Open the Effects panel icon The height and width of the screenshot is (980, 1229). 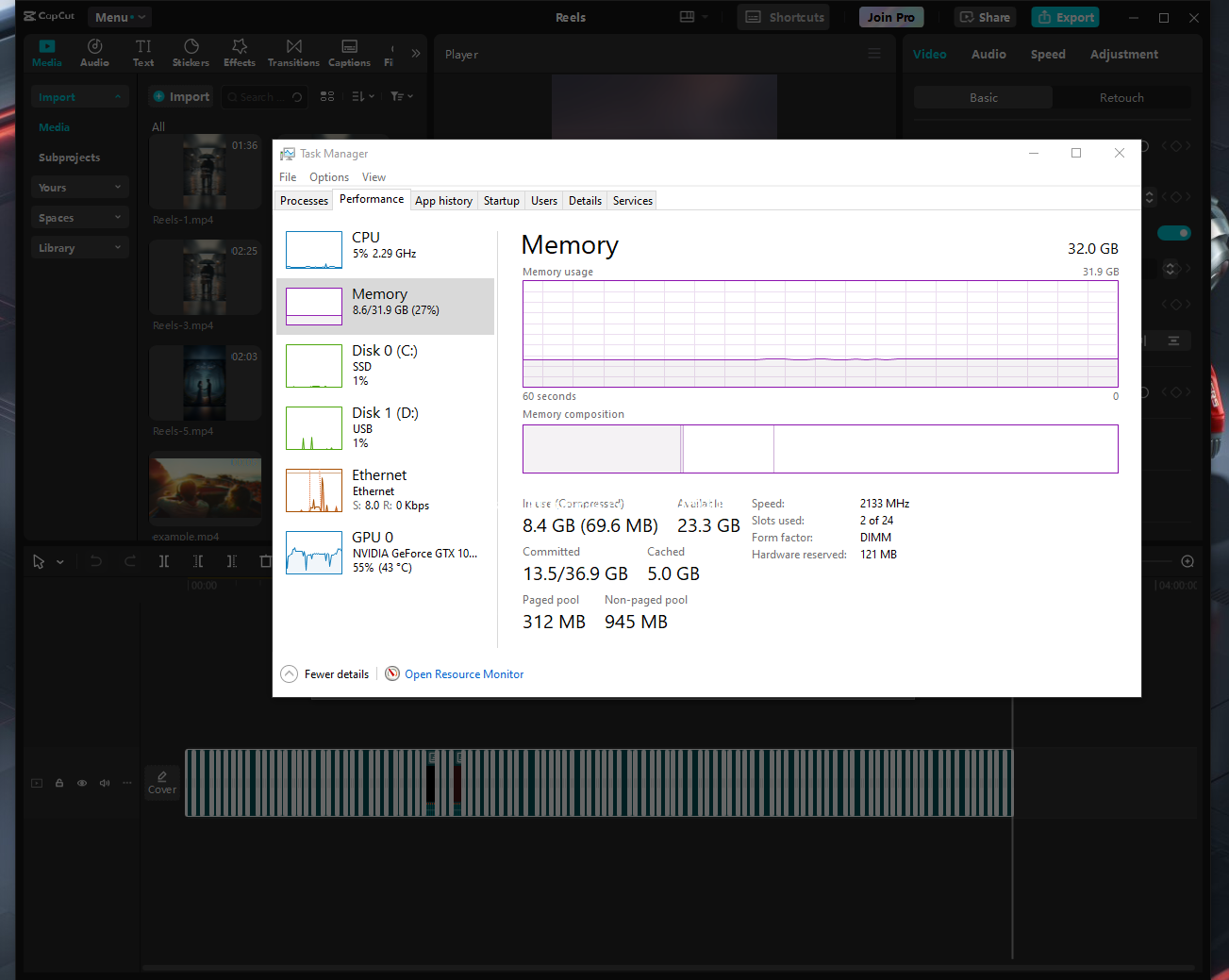[x=240, y=52]
